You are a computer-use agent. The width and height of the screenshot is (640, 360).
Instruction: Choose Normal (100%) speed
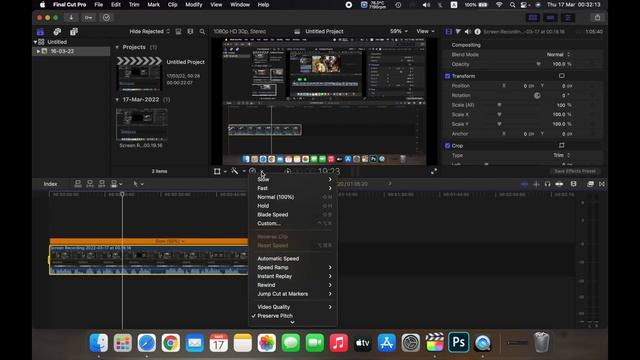coord(293,197)
